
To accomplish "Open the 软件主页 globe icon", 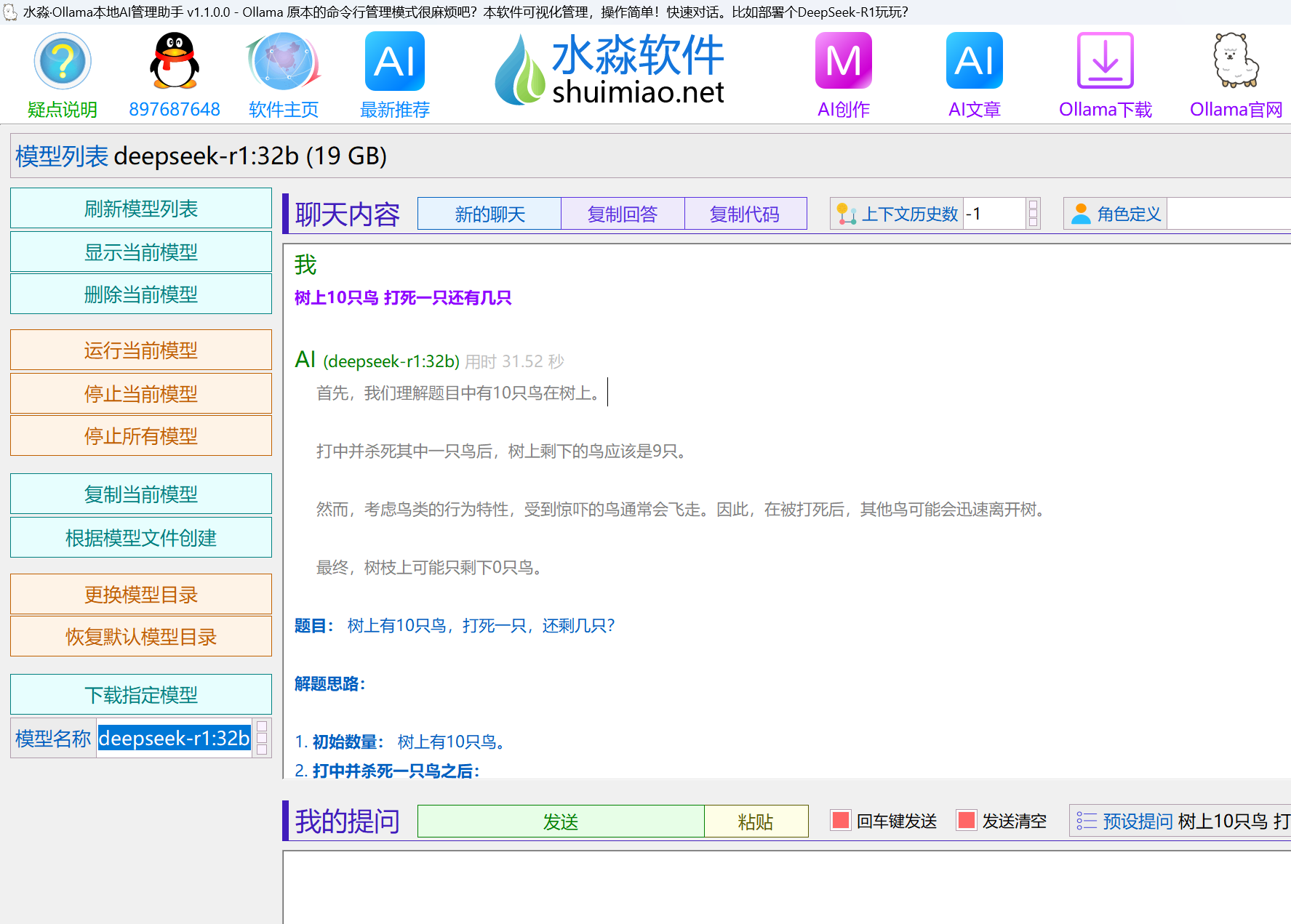I will (284, 61).
